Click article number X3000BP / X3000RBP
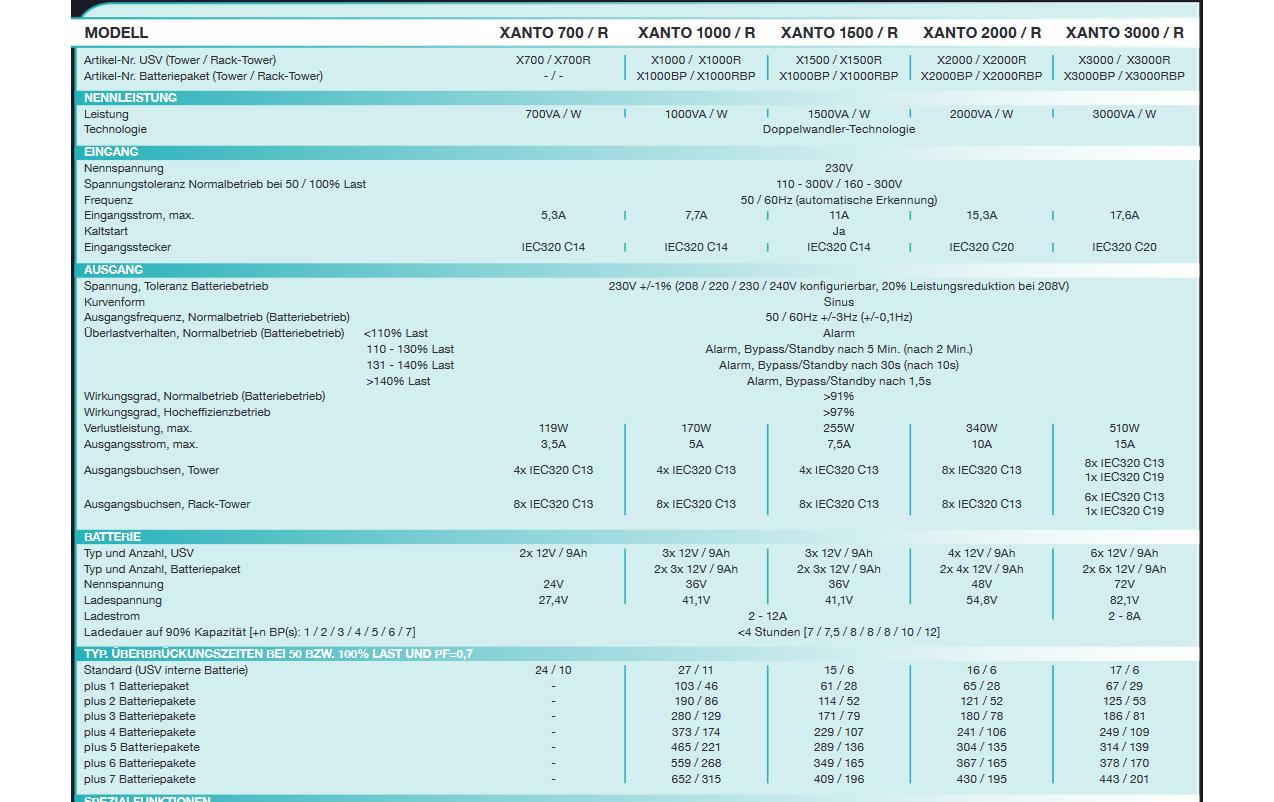Screen dimensions: 1274x802 click(x=1124, y=76)
